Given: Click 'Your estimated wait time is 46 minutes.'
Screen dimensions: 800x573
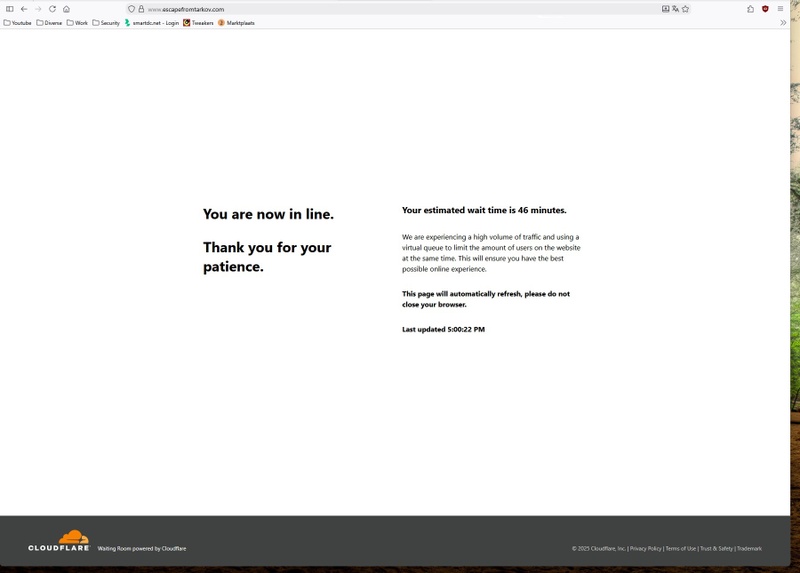Looking at the screenshot, I should click(484, 210).
